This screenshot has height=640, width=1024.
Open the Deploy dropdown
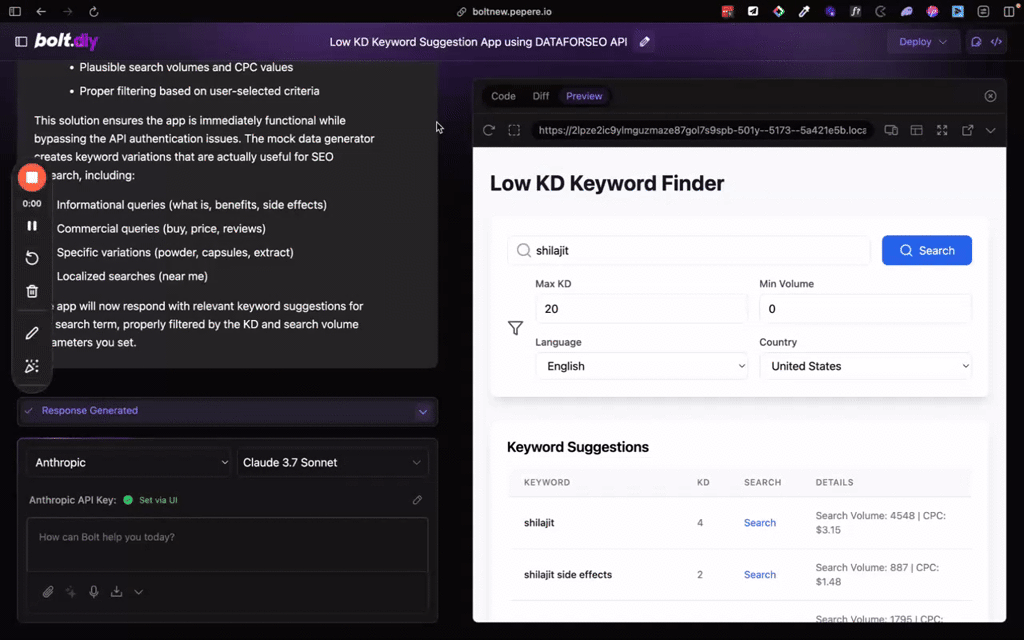coord(922,42)
